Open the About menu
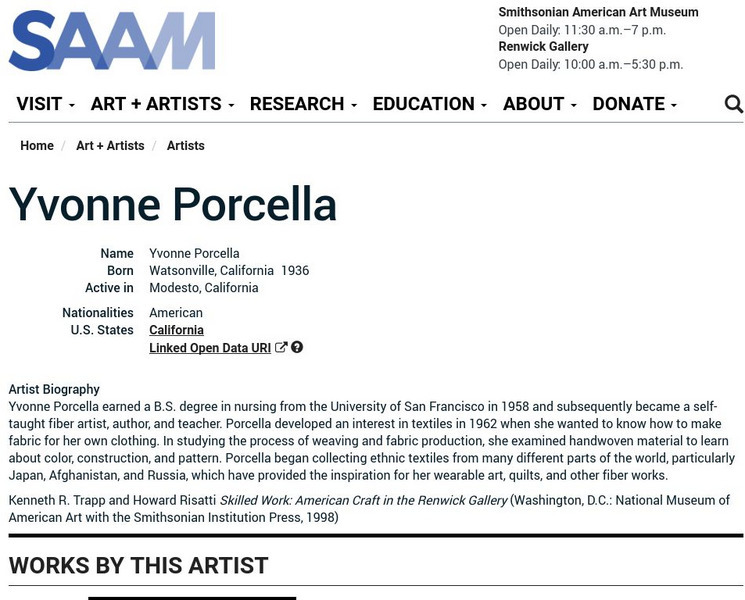Image resolution: width=745 pixels, height=600 pixels. click(x=539, y=104)
